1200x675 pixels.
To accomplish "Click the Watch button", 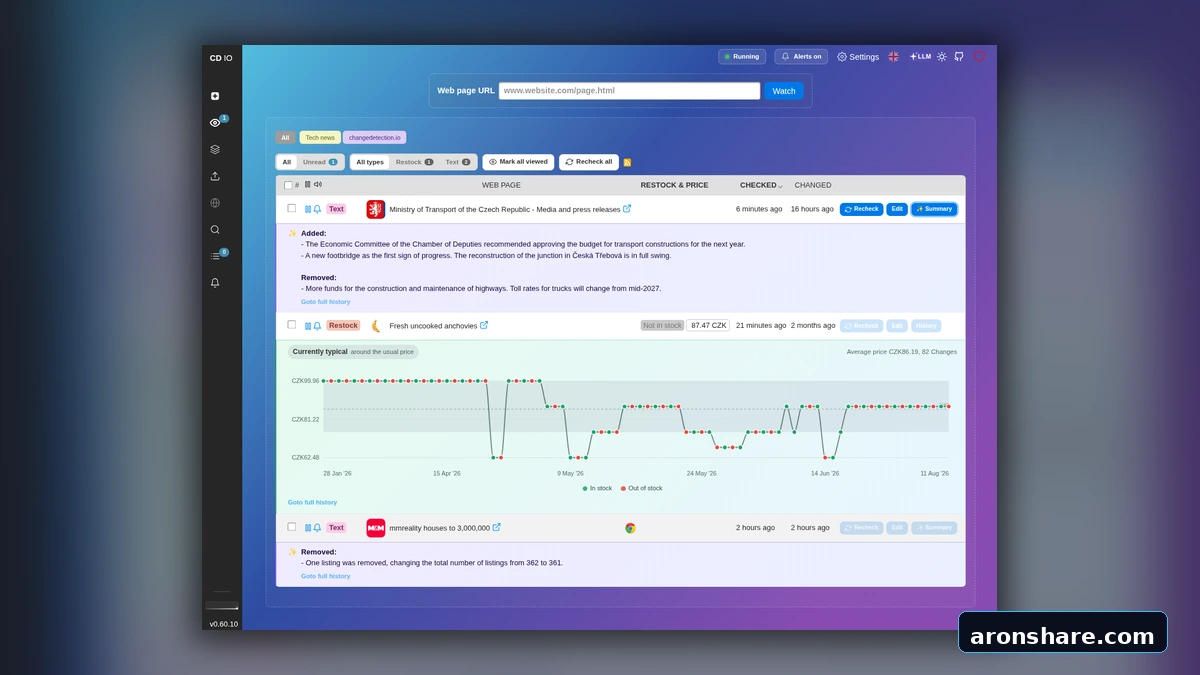I will [x=784, y=91].
